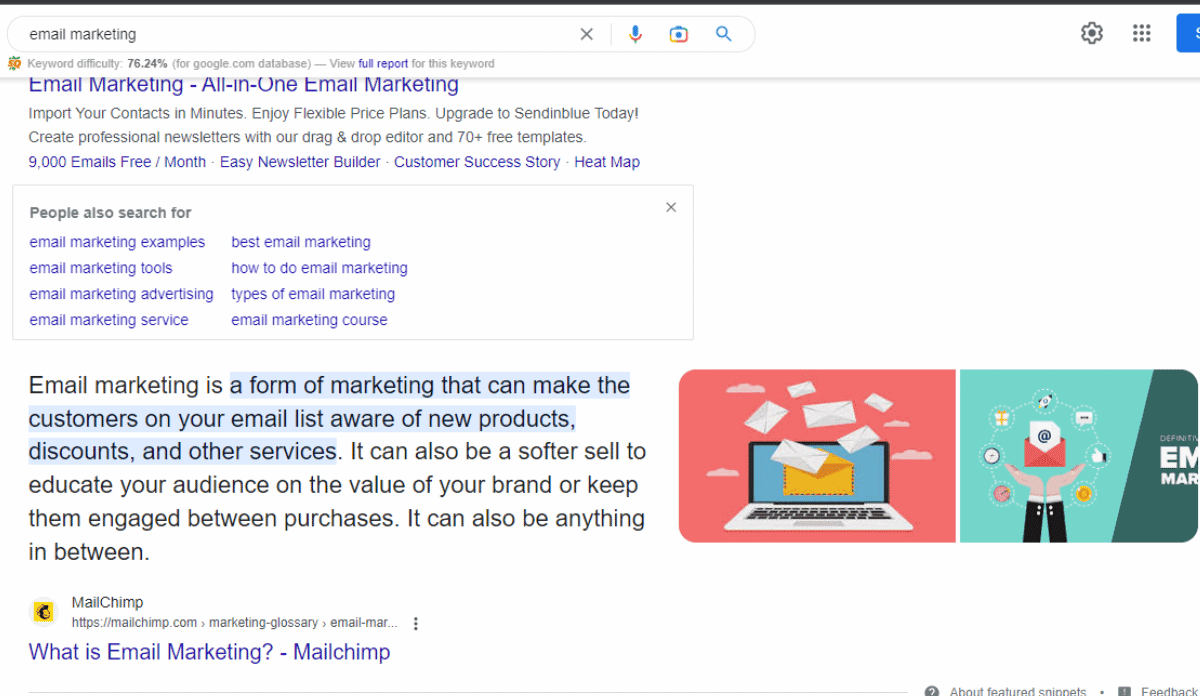Search for email marketing course
The image size is (1200, 696).
(x=309, y=320)
